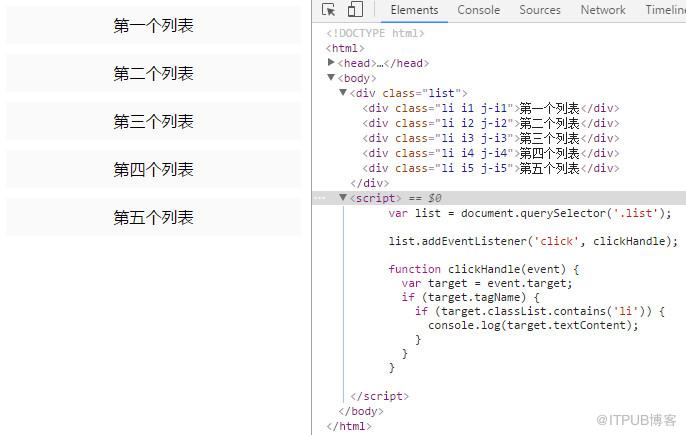Select the div with class li i3 j-i3
The height and width of the screenshot is (435, 686).
[x=490, y=138]
